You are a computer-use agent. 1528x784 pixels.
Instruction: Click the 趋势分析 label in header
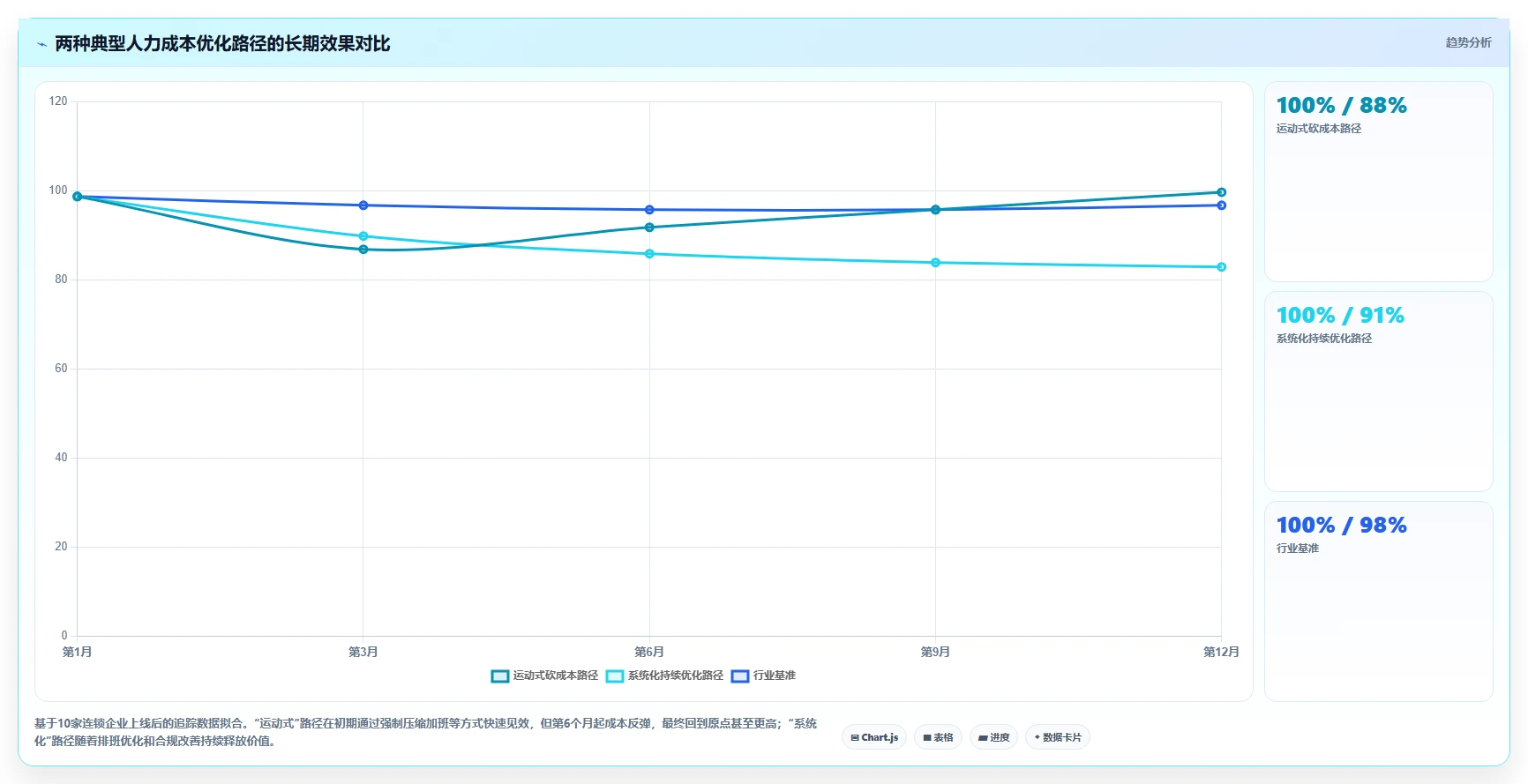click(1468, 42)
